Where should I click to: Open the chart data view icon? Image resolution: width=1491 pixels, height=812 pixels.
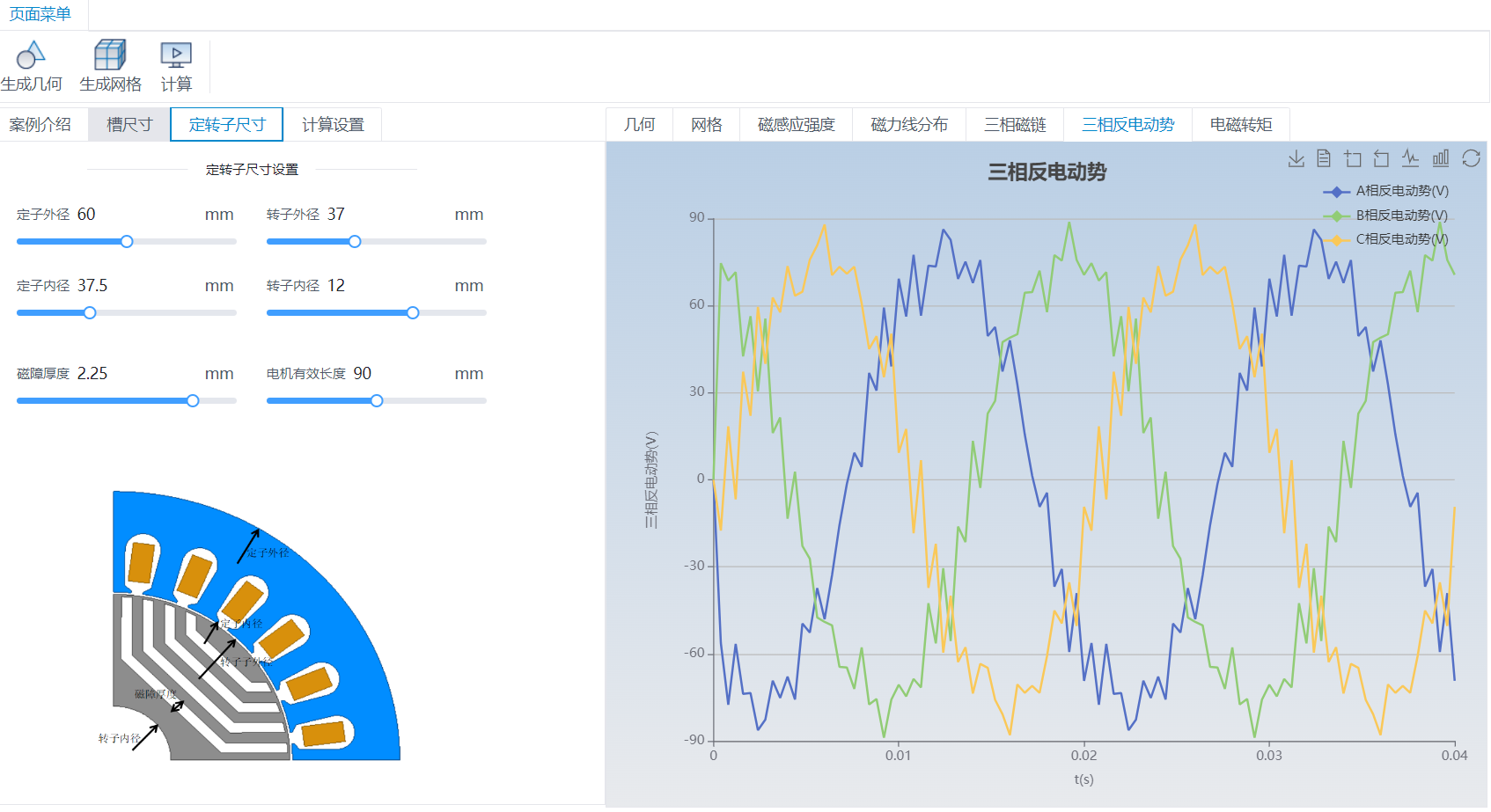pos(1324,158)
